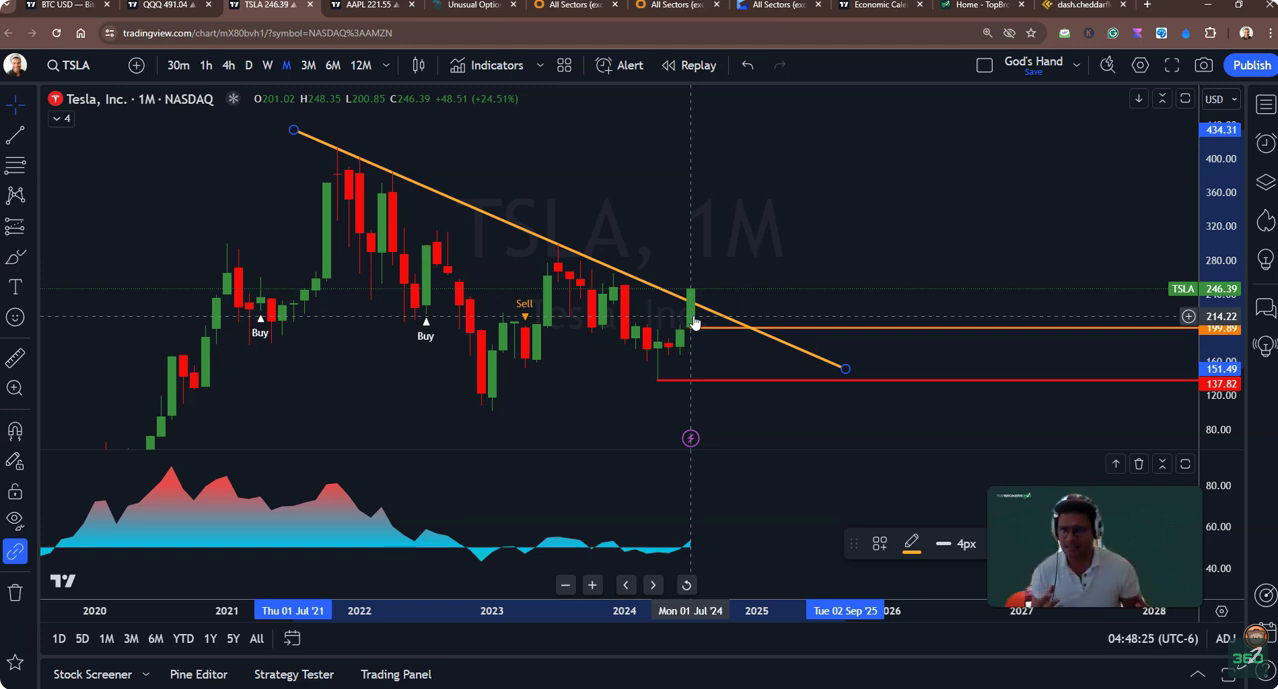Select the ruler measure tool

[x=15, y=358]
